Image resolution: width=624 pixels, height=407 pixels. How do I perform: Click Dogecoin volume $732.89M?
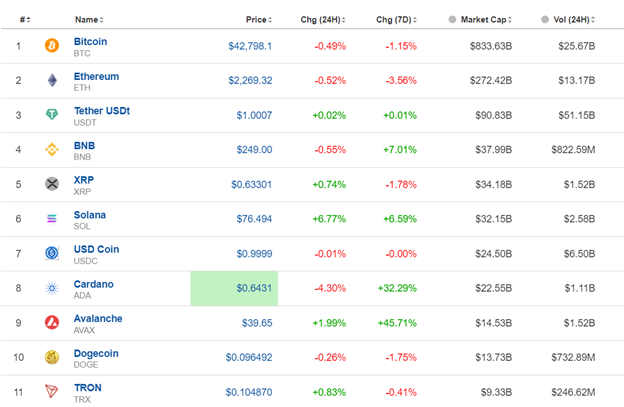[x=573, y=357]
